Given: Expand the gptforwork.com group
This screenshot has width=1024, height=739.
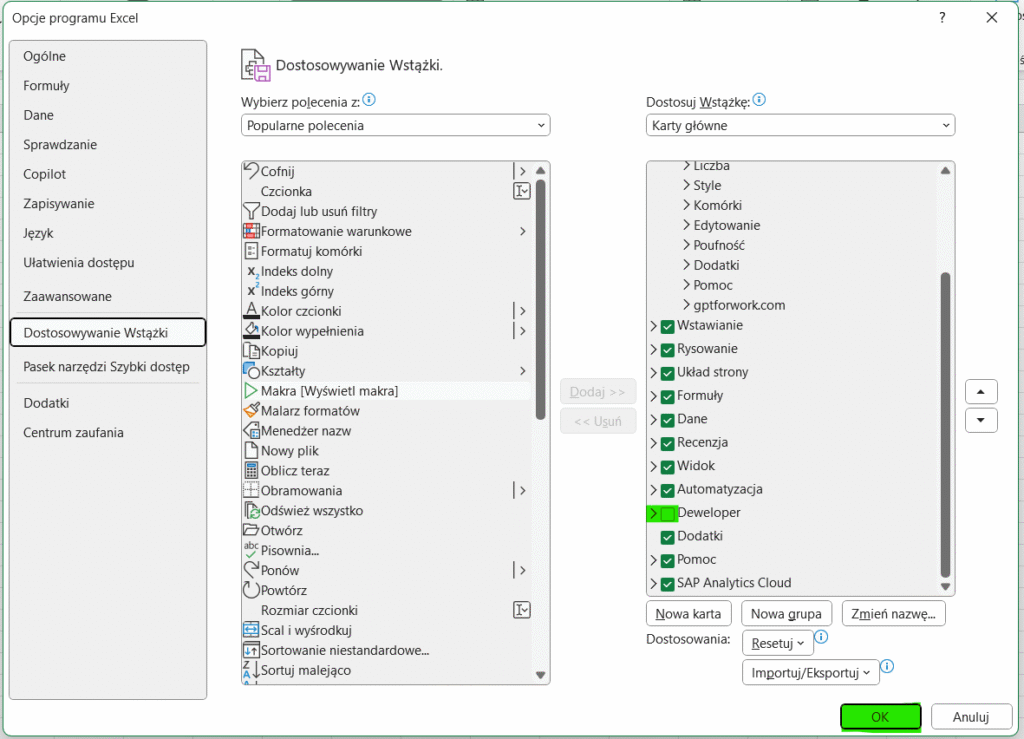Looking at the screenshot, I should (686, 305).
